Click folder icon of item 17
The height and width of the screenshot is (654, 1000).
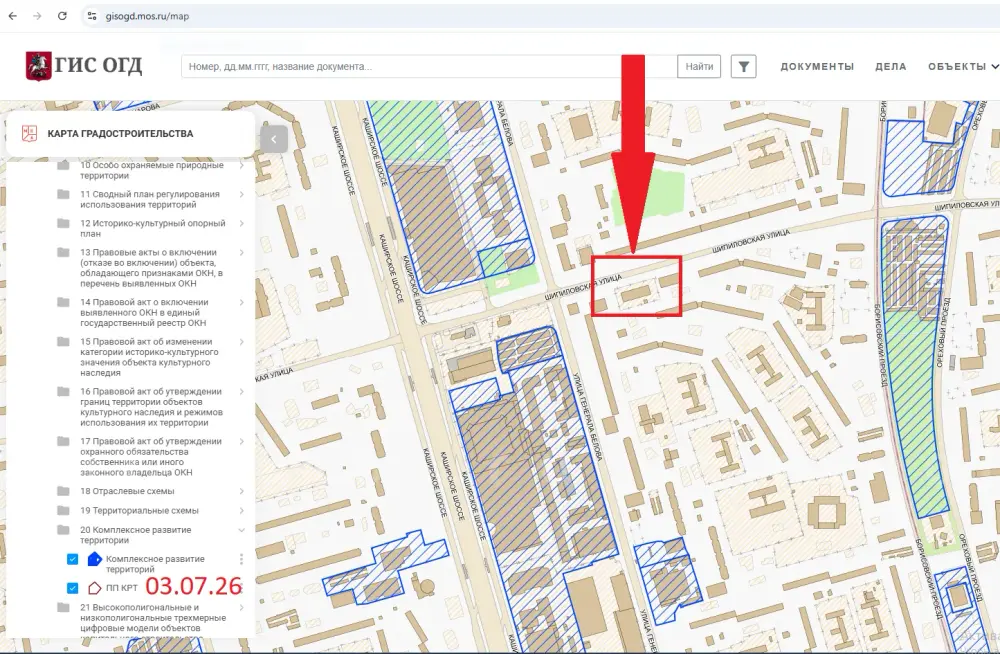coord(63,442)
